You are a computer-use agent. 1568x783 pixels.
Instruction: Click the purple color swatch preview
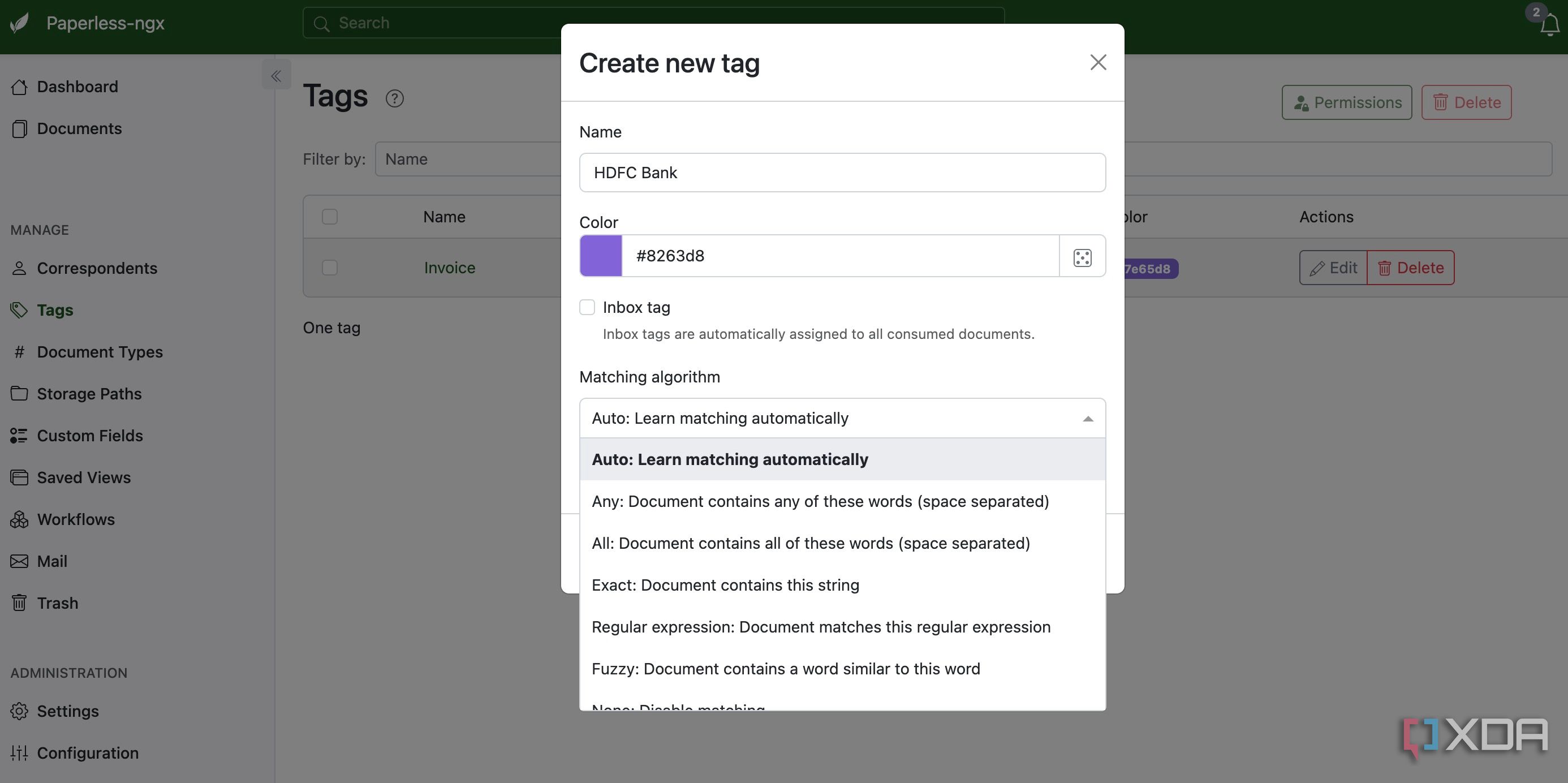click(600, 256)
